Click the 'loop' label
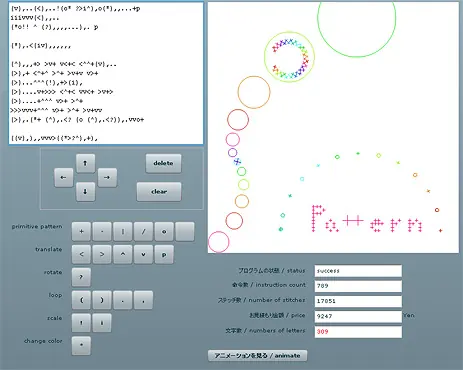The height and width of the screenshot is (370, 463). [x=55, y=295]
